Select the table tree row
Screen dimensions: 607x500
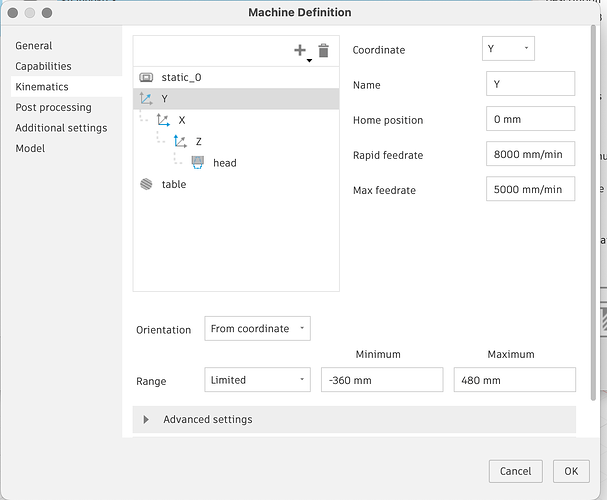236,184
